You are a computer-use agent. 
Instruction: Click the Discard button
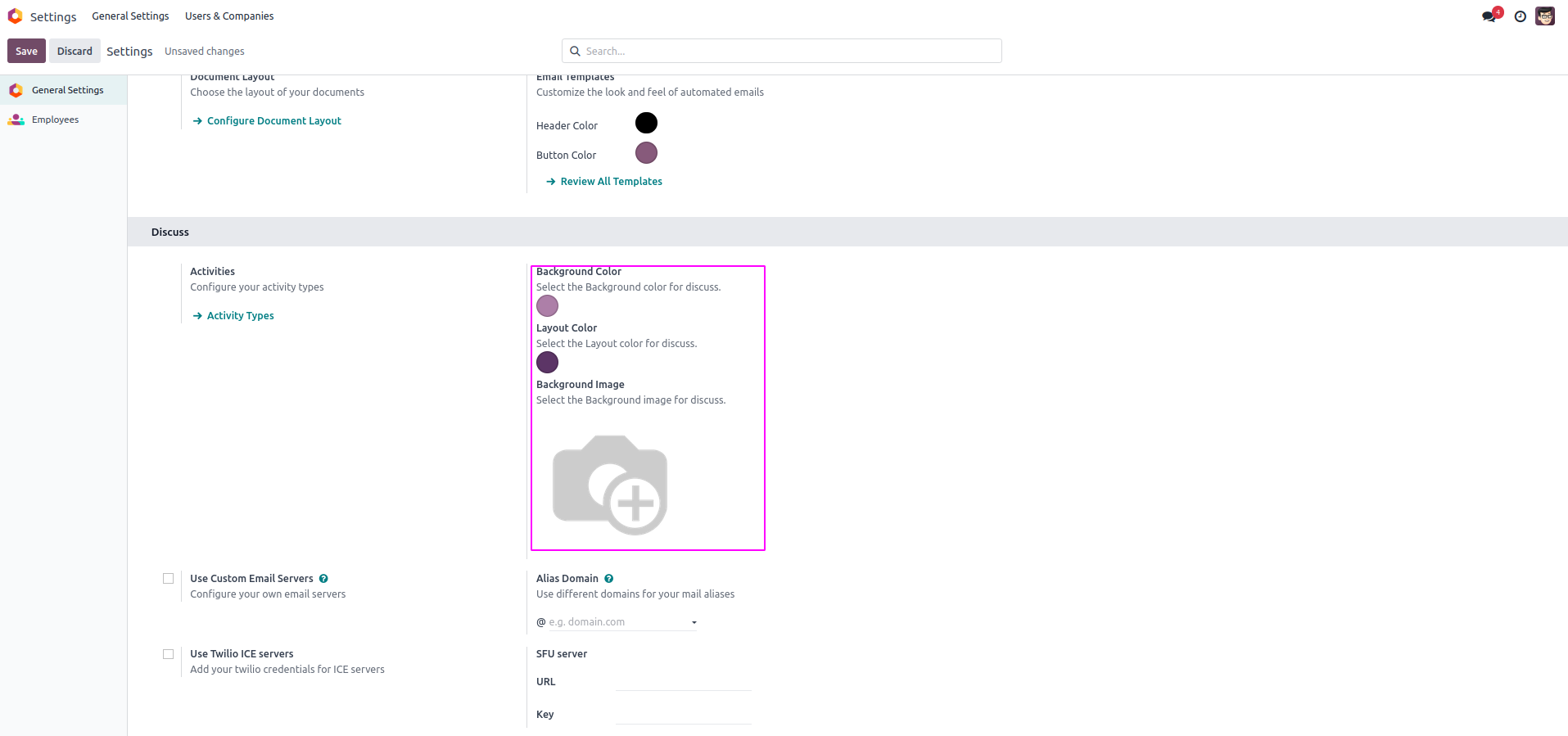(x=75, y=51)
